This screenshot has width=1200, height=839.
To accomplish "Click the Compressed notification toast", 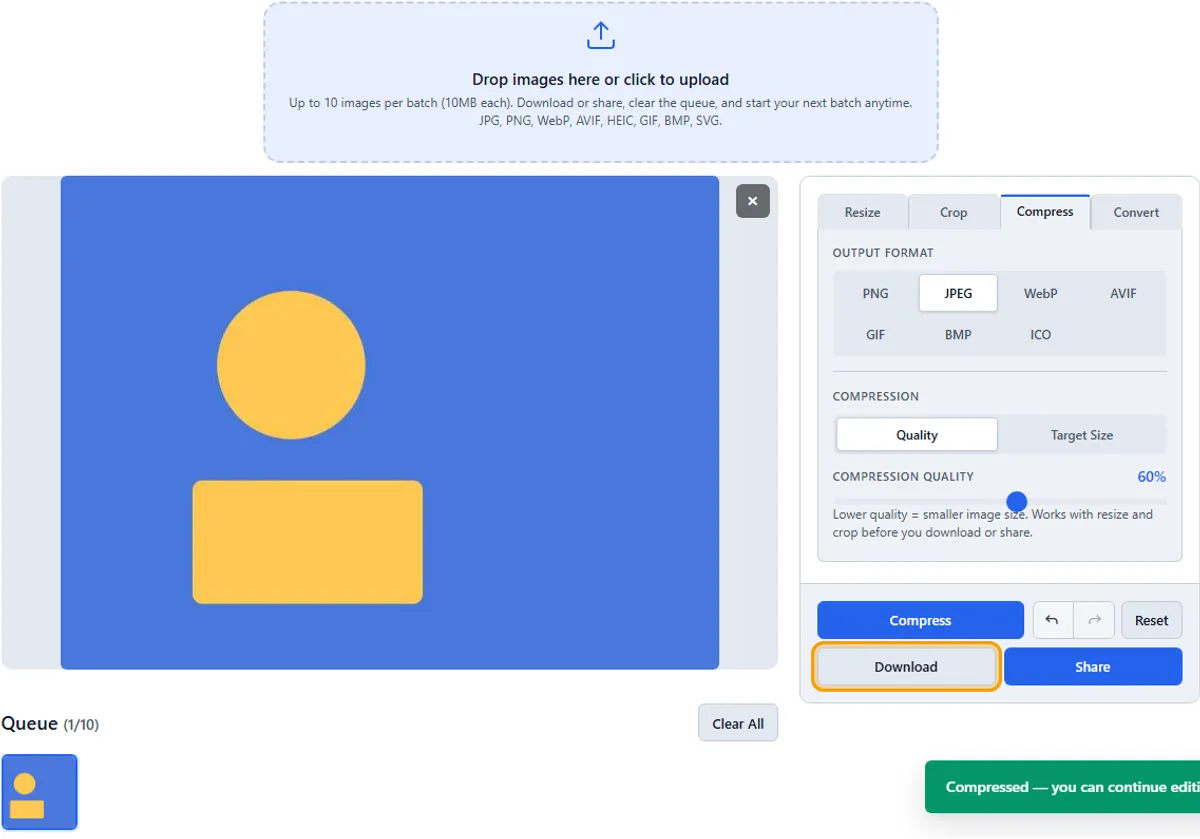I will click(1062, 787).
